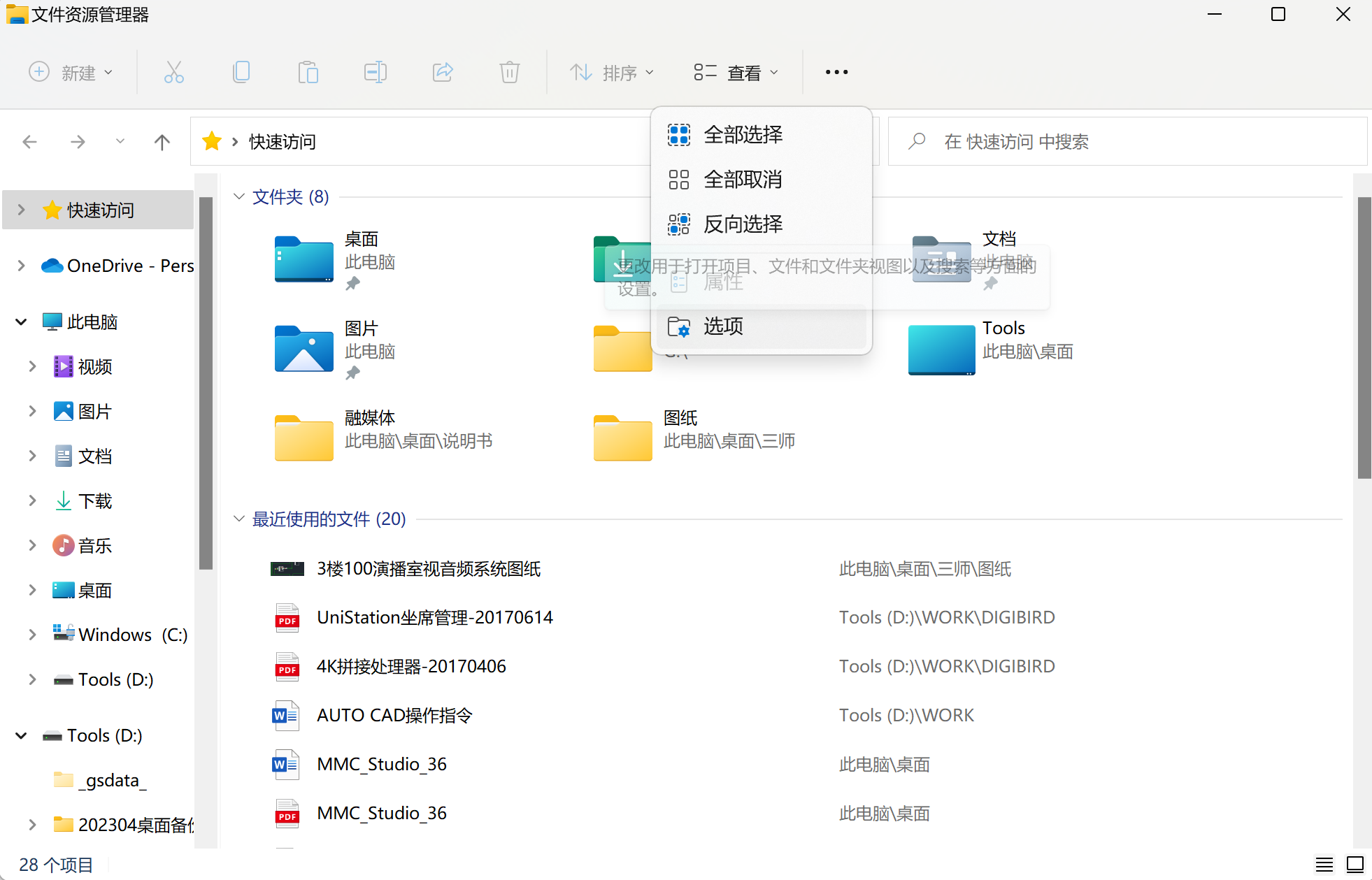Open the 文档 folder icon in folders section
Screen dimensions: 1372x880
tap(942, 259)
